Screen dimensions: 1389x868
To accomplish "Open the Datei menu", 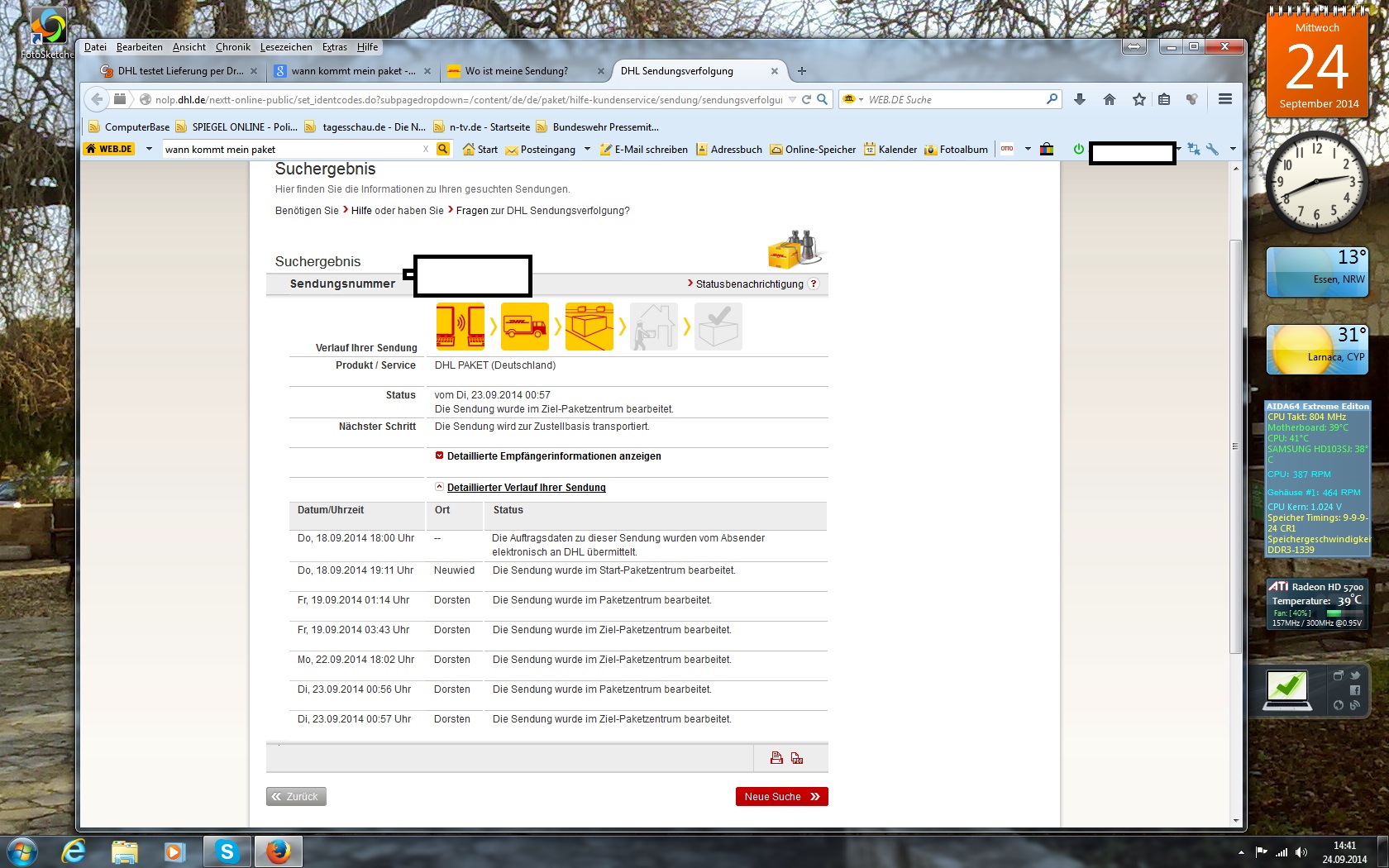I will 95,47.
